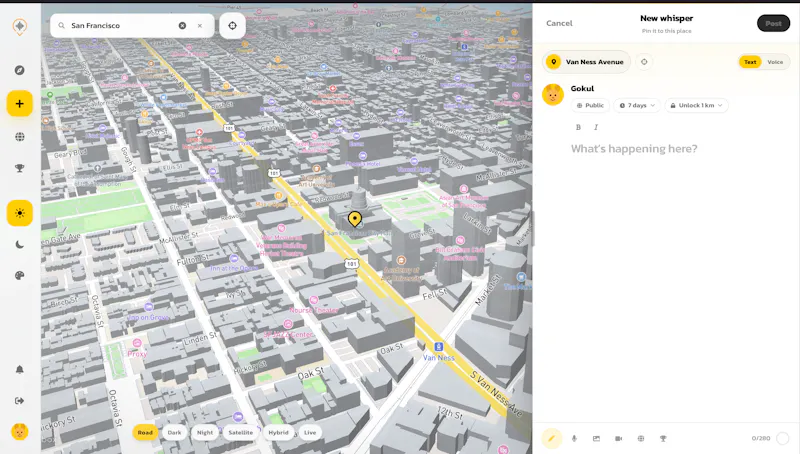Viewport: 800px width, 454px height.
Task: Select the Hybrid map style
Action: [279, 433]
